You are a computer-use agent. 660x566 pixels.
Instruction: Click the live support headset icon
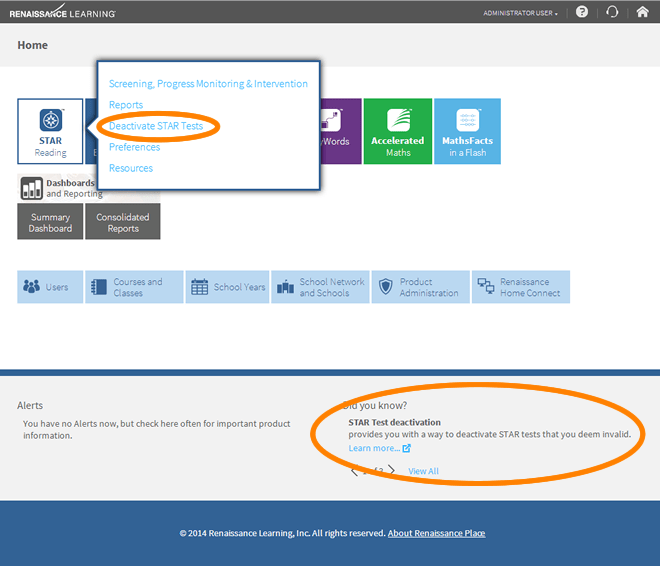pyautogui.click(x=612, y=12)
